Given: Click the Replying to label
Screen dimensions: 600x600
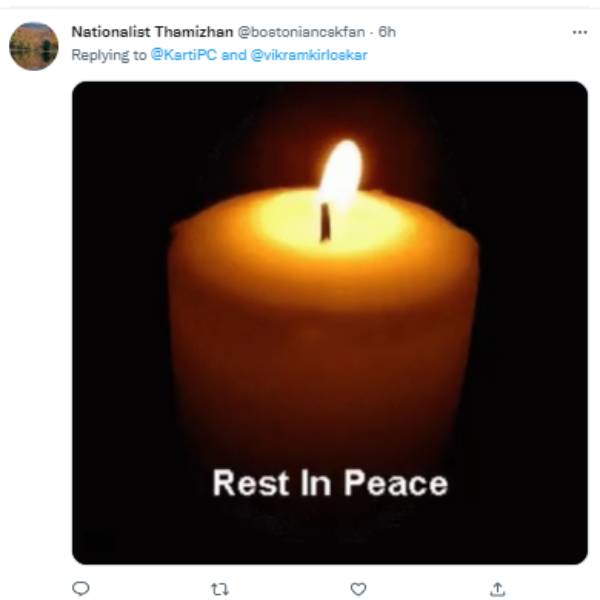Looking at the screenshot, I should point(109,55).
